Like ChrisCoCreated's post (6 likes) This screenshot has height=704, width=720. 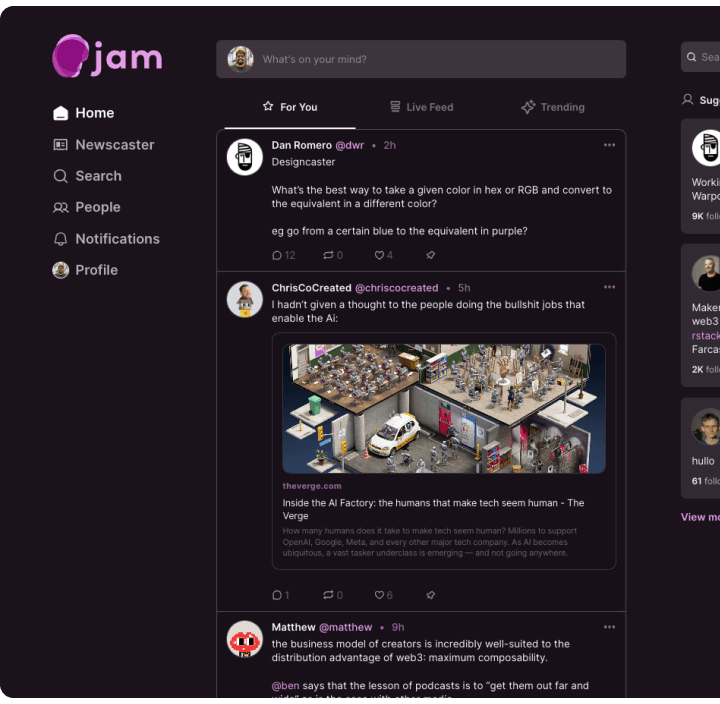pos(383,595)
